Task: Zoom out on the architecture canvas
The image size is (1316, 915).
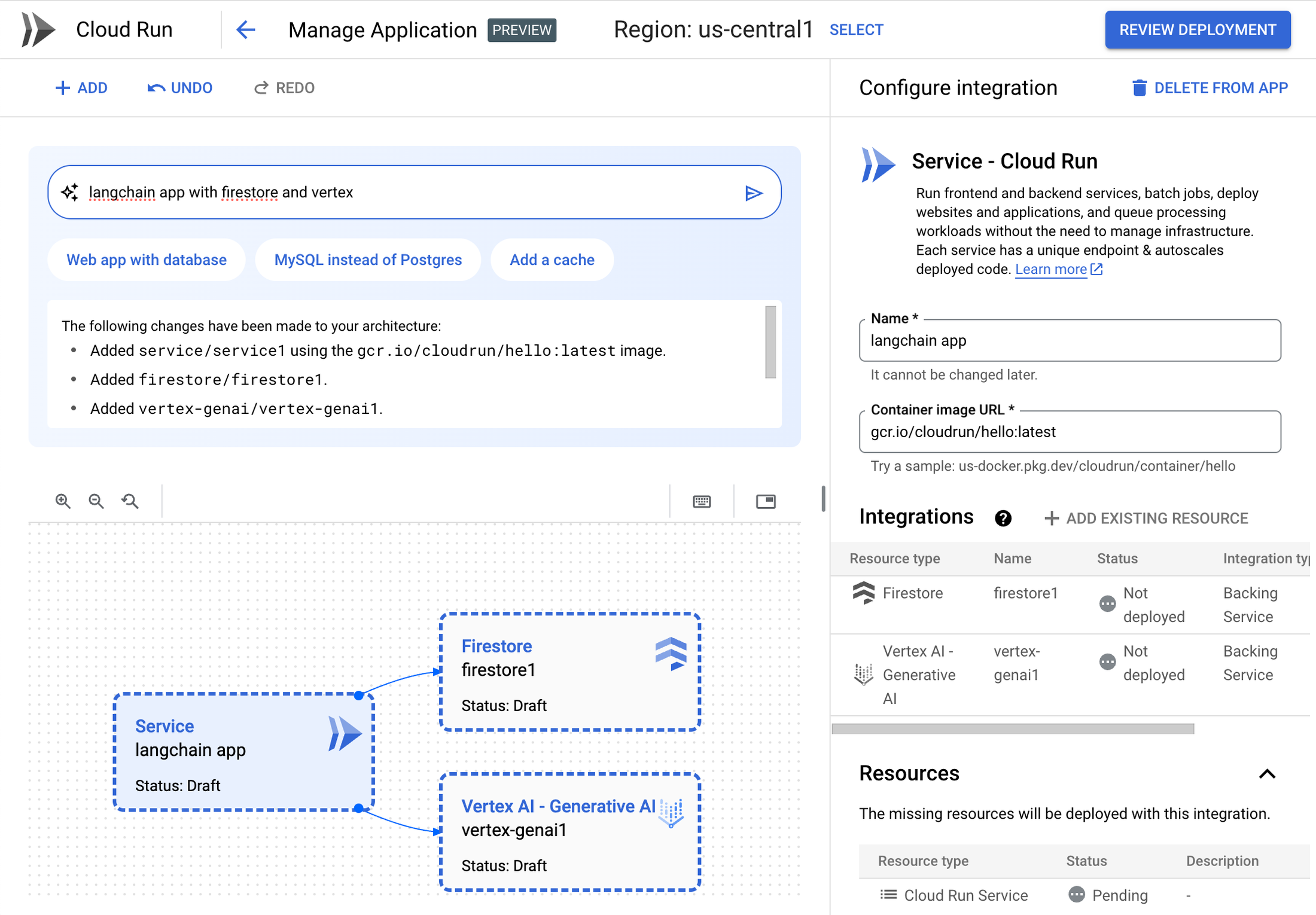Action: click(96, 501)
